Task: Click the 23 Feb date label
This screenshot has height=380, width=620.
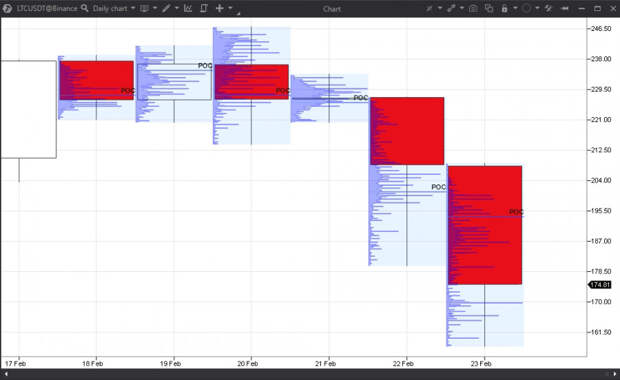Action: (x=481, y=363)
